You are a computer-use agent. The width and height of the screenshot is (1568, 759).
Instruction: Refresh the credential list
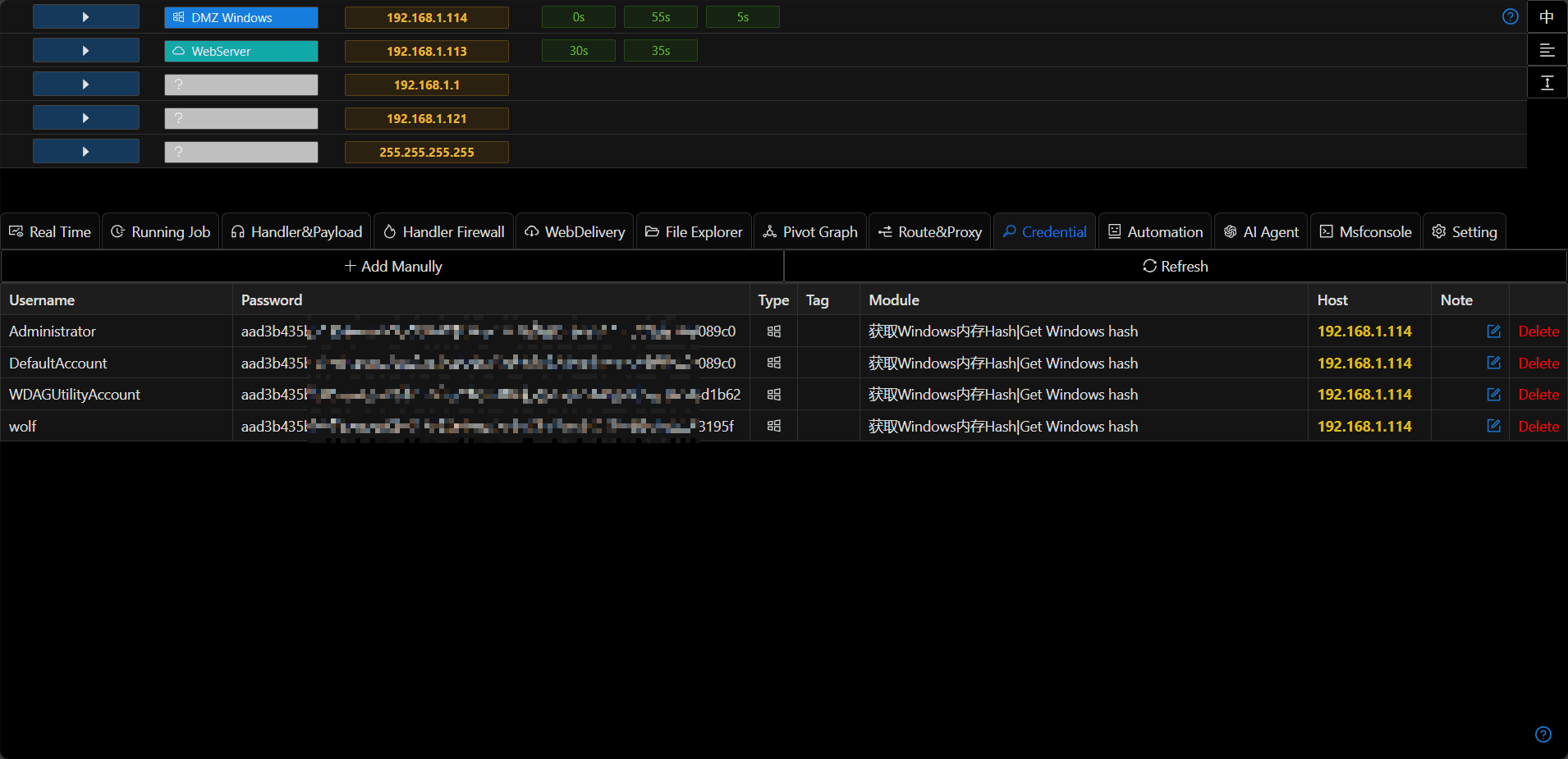(x=1176, y=266)
